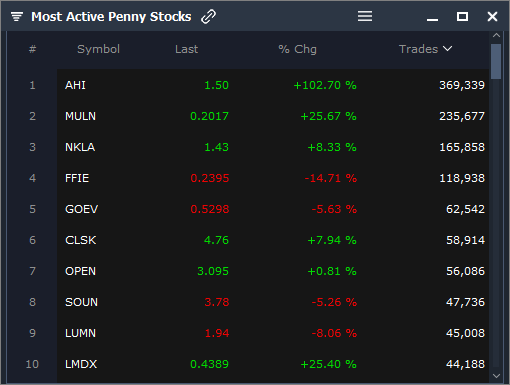Select the MULN symbol
Screen dimensions: 510x385
pyautogui.click(x=80, y=116)
